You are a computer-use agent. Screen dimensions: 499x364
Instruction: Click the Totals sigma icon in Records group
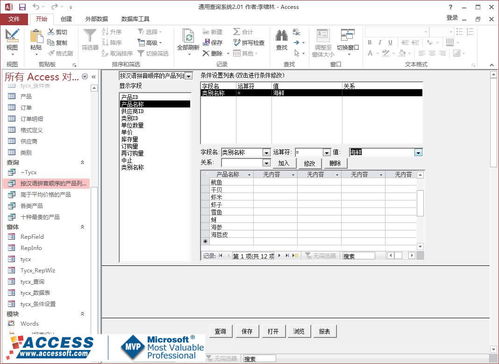(x=236, y=32)
